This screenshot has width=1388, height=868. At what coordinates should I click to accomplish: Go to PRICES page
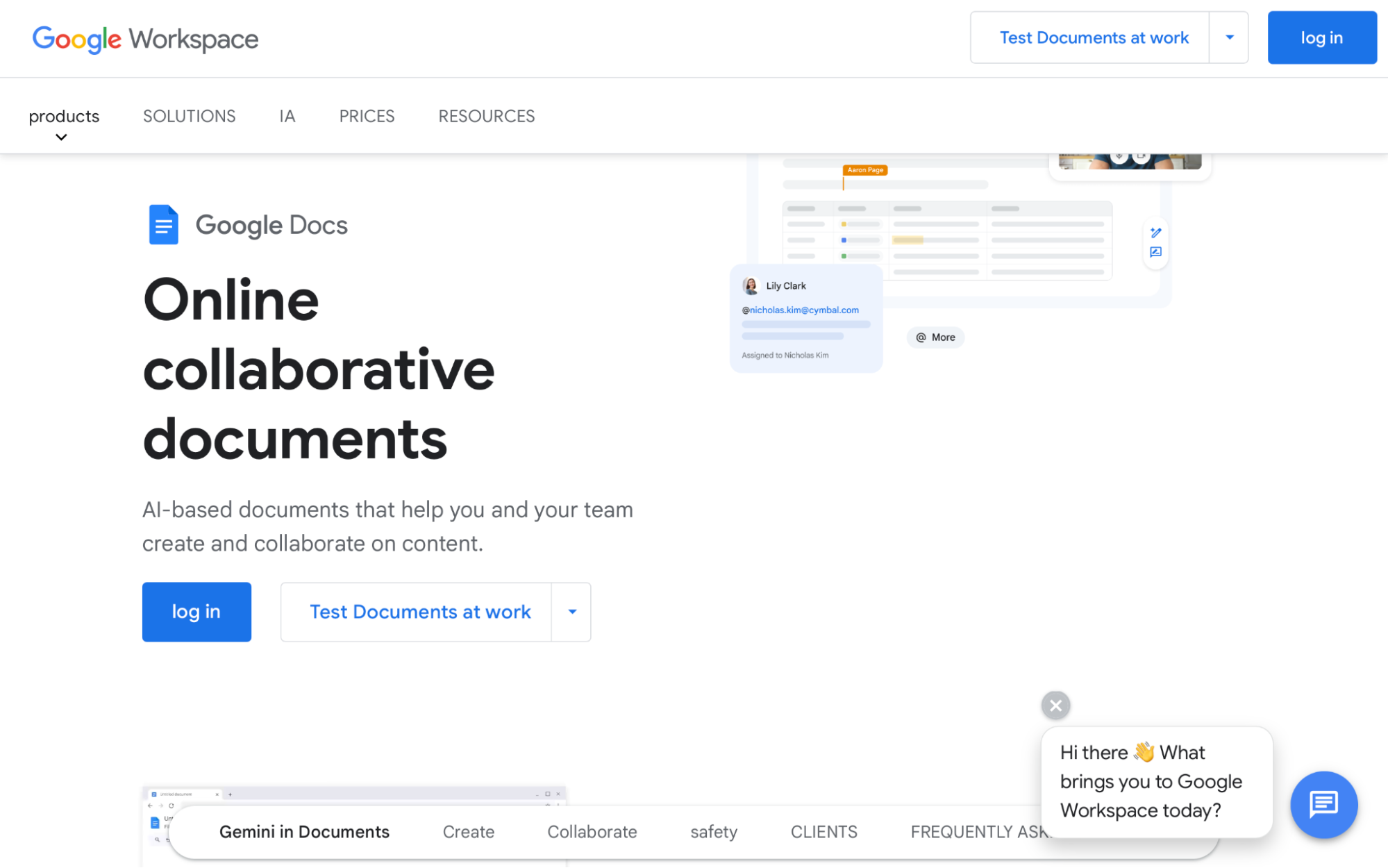pos(367,116)
